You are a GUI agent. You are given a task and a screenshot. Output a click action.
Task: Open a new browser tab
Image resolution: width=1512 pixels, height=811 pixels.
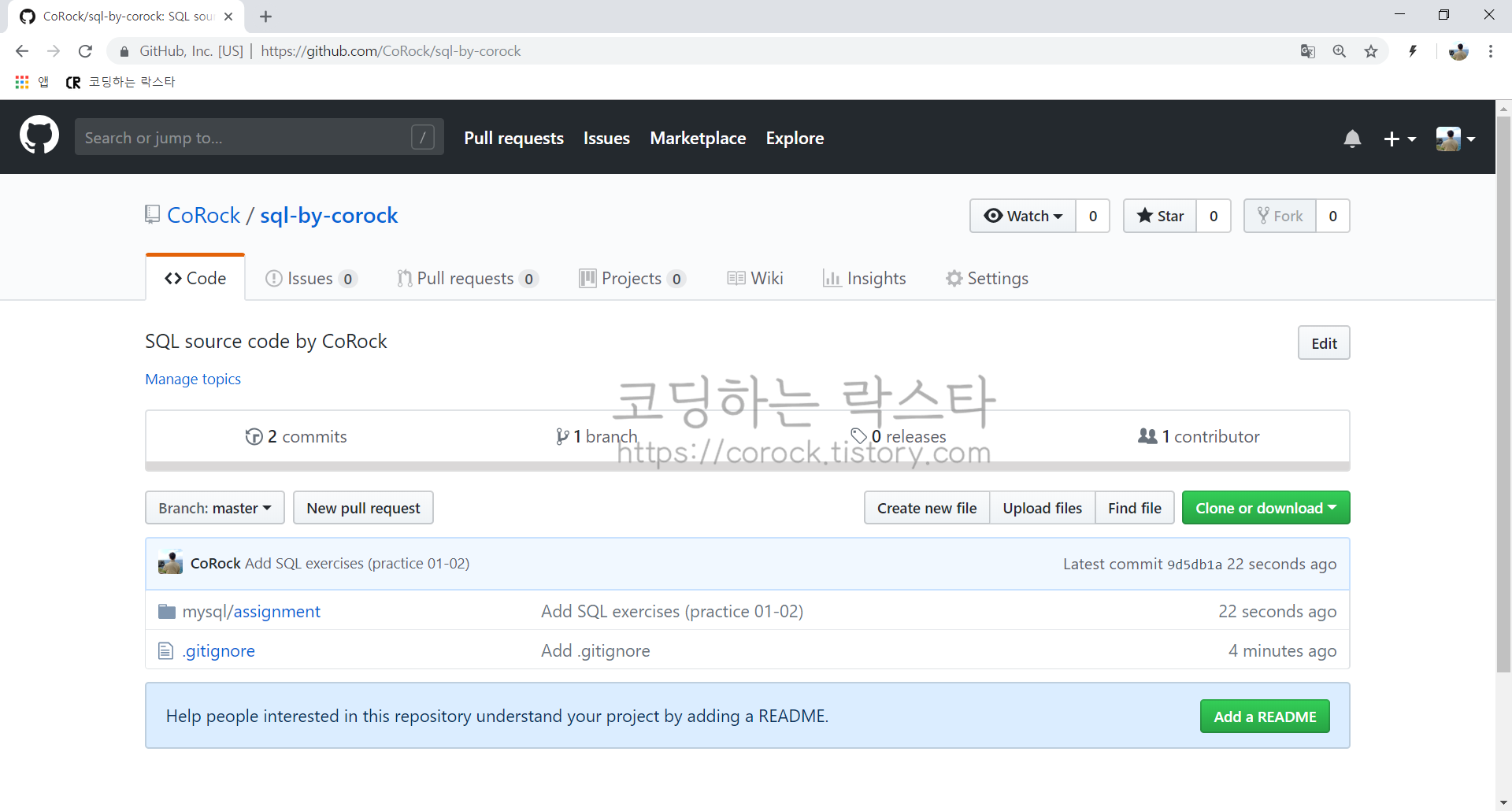265,17
